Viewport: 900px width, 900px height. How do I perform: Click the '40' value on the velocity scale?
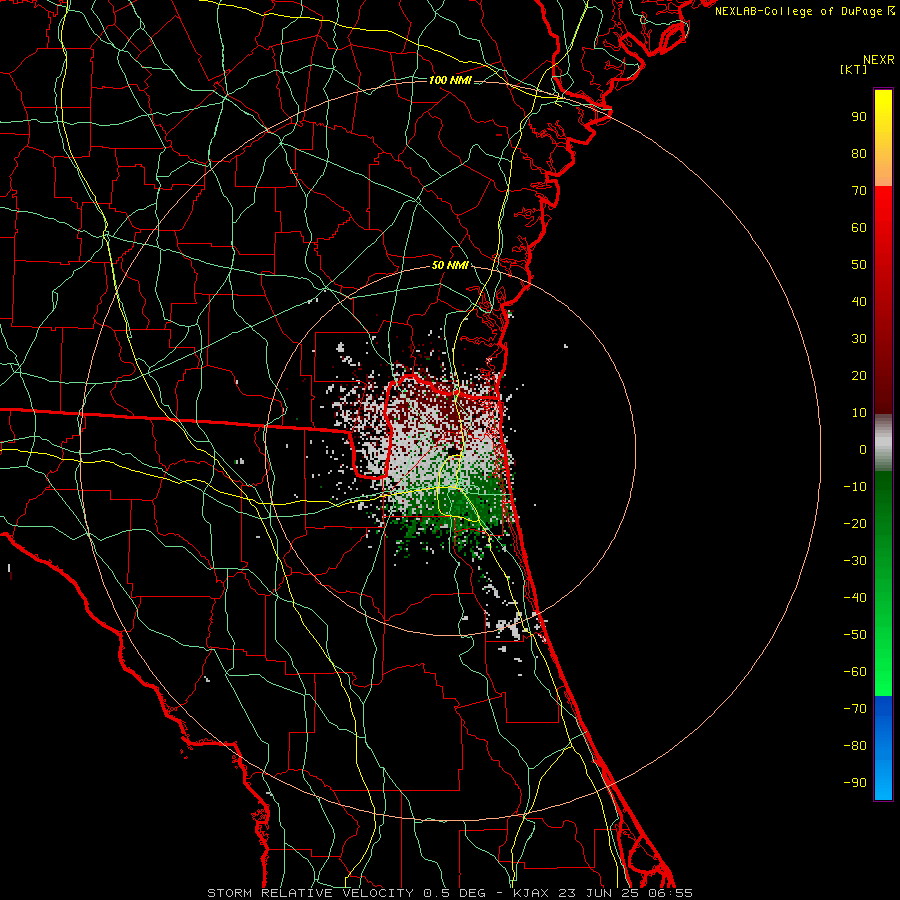[859, 301]
